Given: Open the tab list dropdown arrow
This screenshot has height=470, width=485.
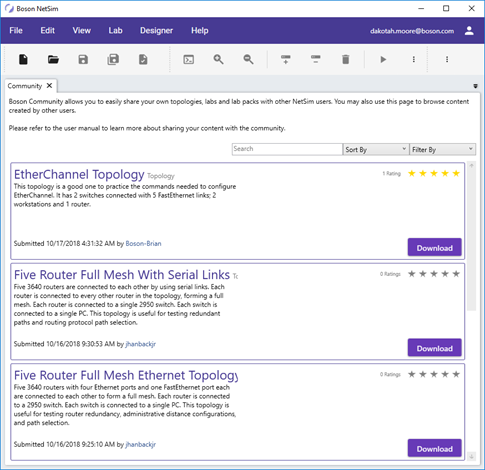Looking at the screenshot, I should click(x=475, y=86).
